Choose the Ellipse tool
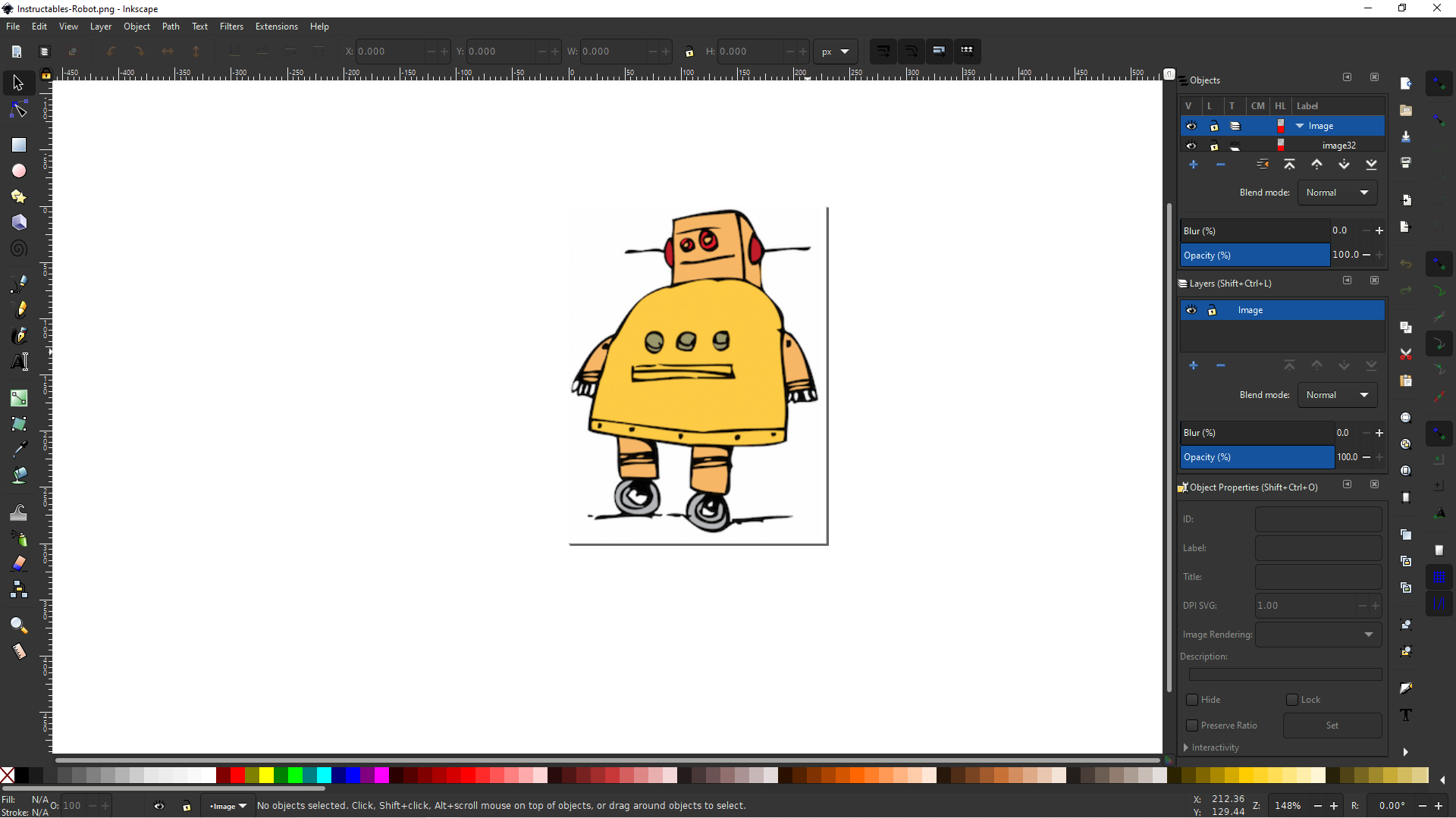 tap(17, 171)
